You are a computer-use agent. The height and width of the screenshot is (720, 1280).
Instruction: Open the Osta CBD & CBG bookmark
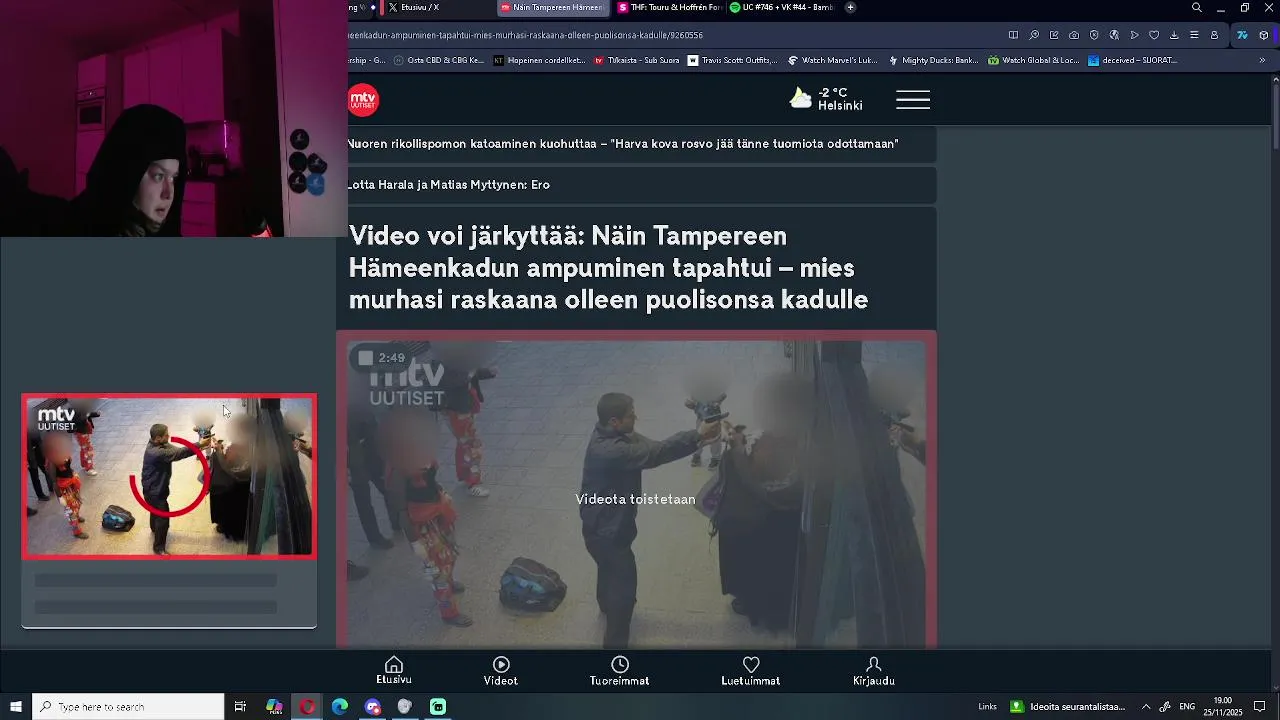coord(439,60)
